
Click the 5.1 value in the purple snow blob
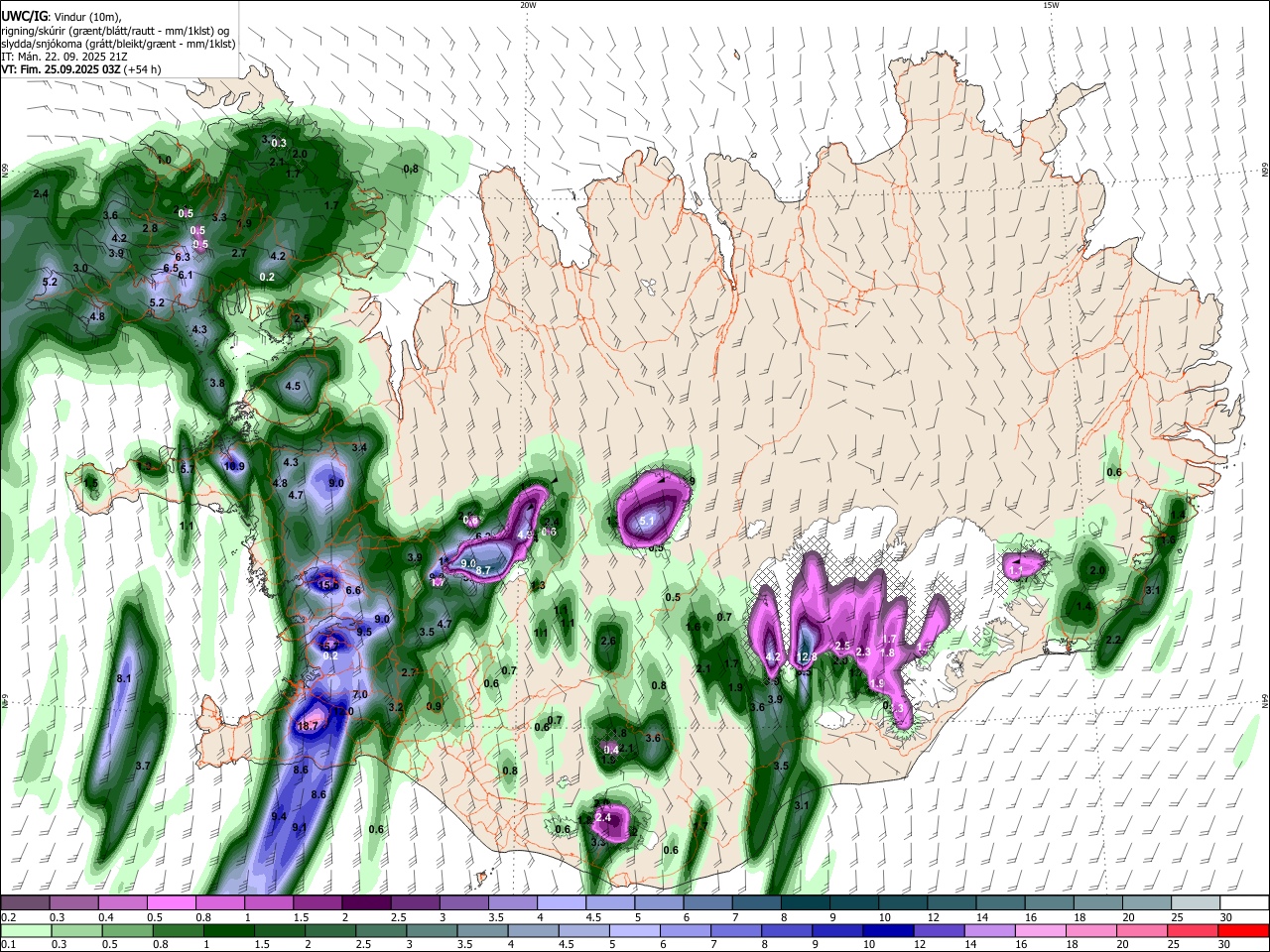(x=648, y=521)
